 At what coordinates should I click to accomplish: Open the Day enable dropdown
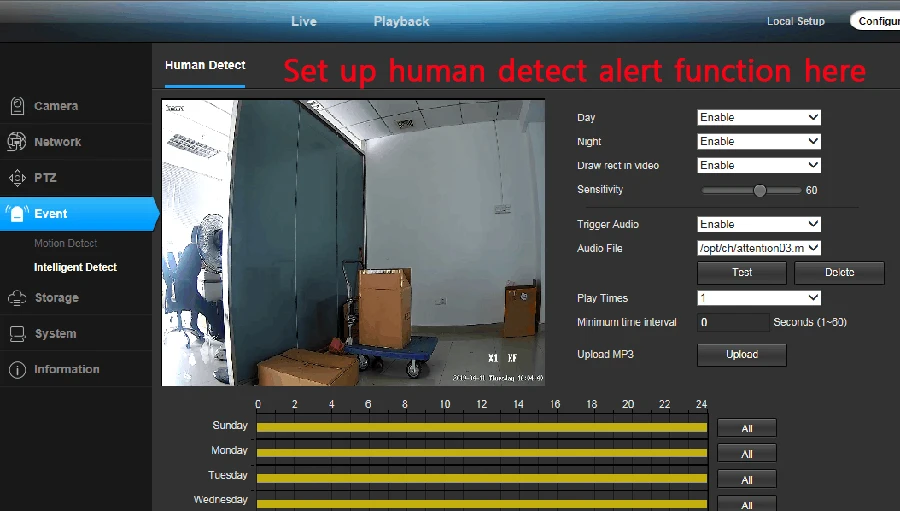click(x=759, y=117)
